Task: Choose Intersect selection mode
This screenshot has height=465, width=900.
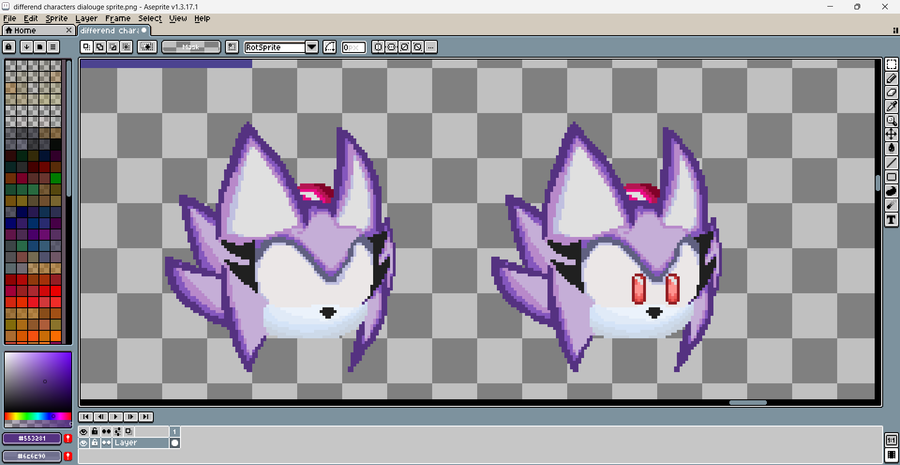Action: point(126,47)
